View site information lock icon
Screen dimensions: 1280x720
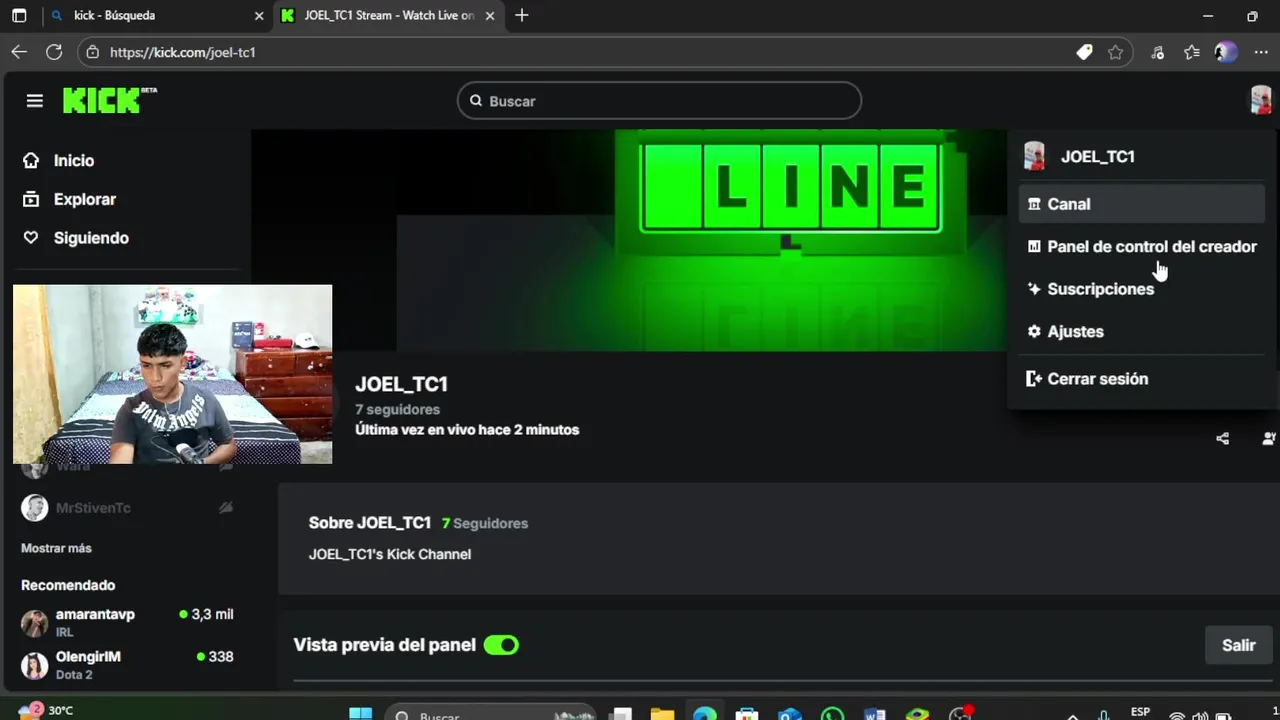92,52
